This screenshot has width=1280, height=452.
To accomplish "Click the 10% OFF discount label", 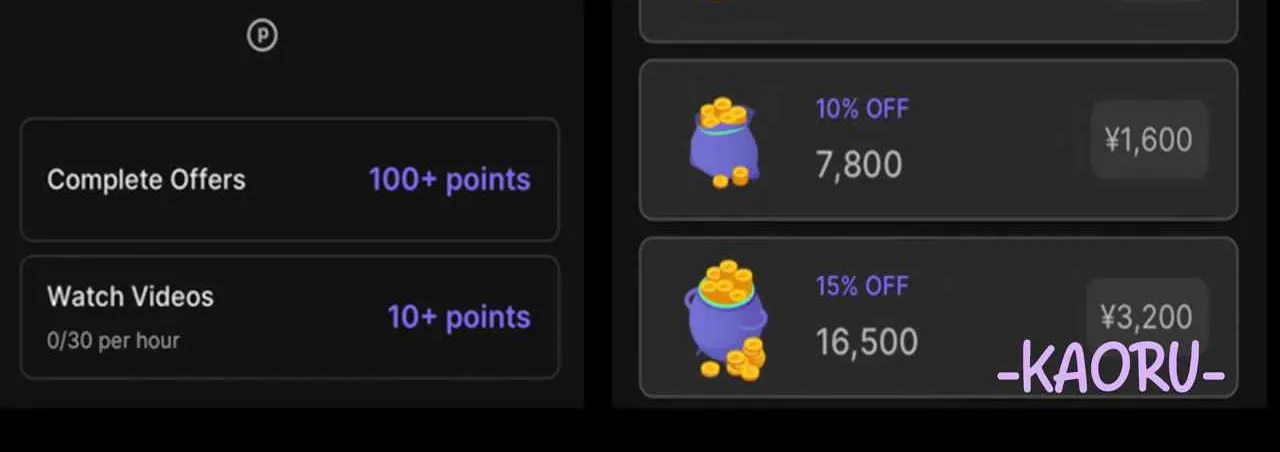I will tap(862, 109).
